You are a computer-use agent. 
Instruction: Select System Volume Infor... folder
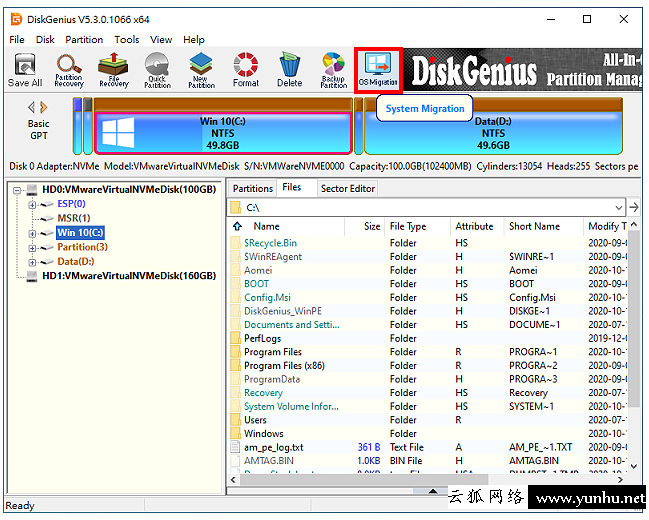pyautogui.click(x=291, y=407)
